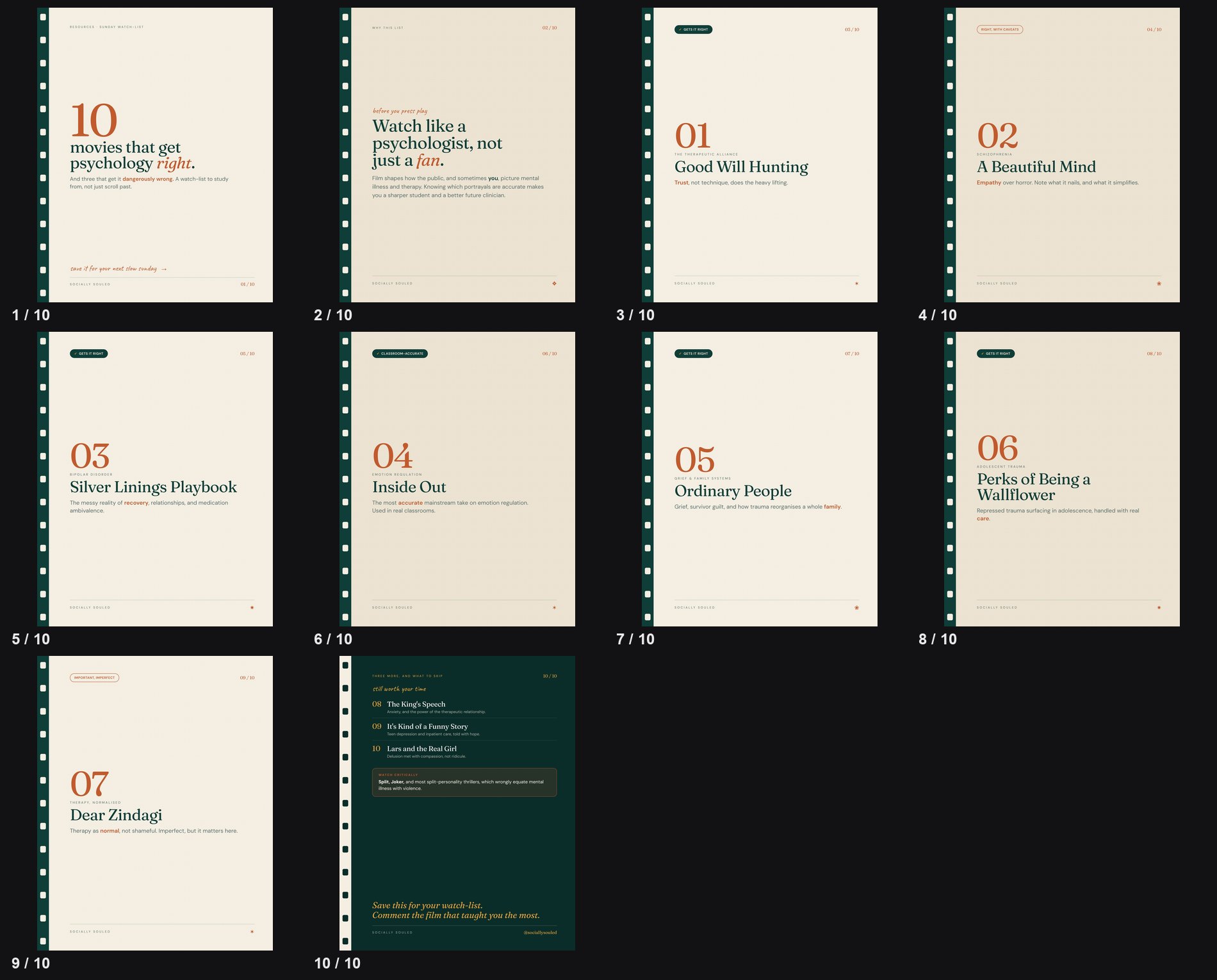Click the "Dear Zindagi" title text
This screenshot has width=1217, height=980.
point(116,815)
